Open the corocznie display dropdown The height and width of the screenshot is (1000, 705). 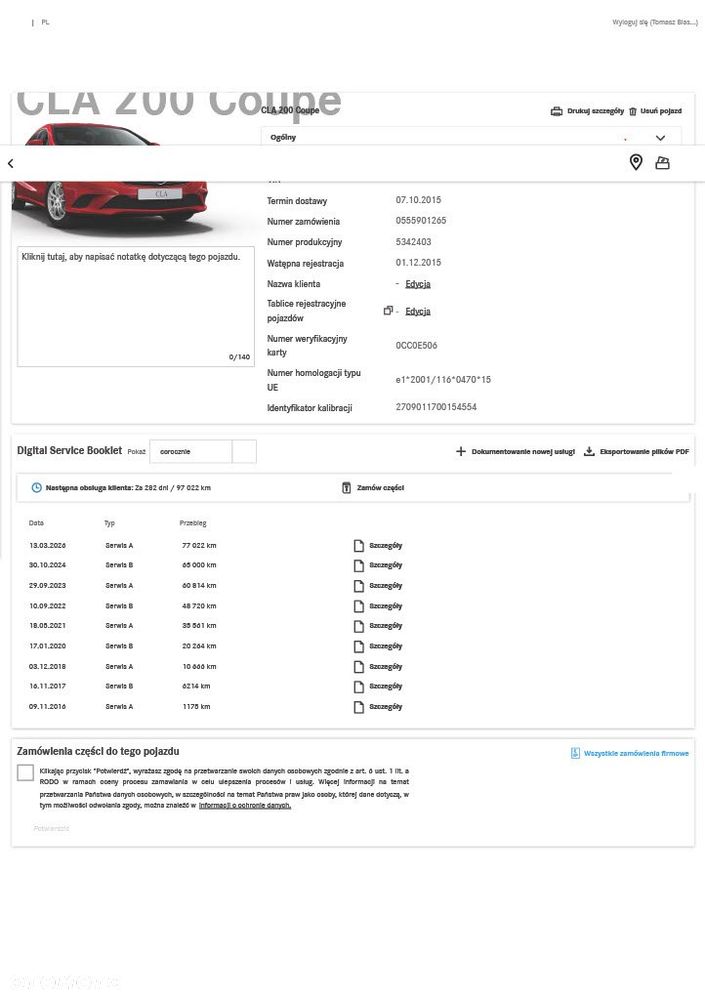(x=191, y=452)
